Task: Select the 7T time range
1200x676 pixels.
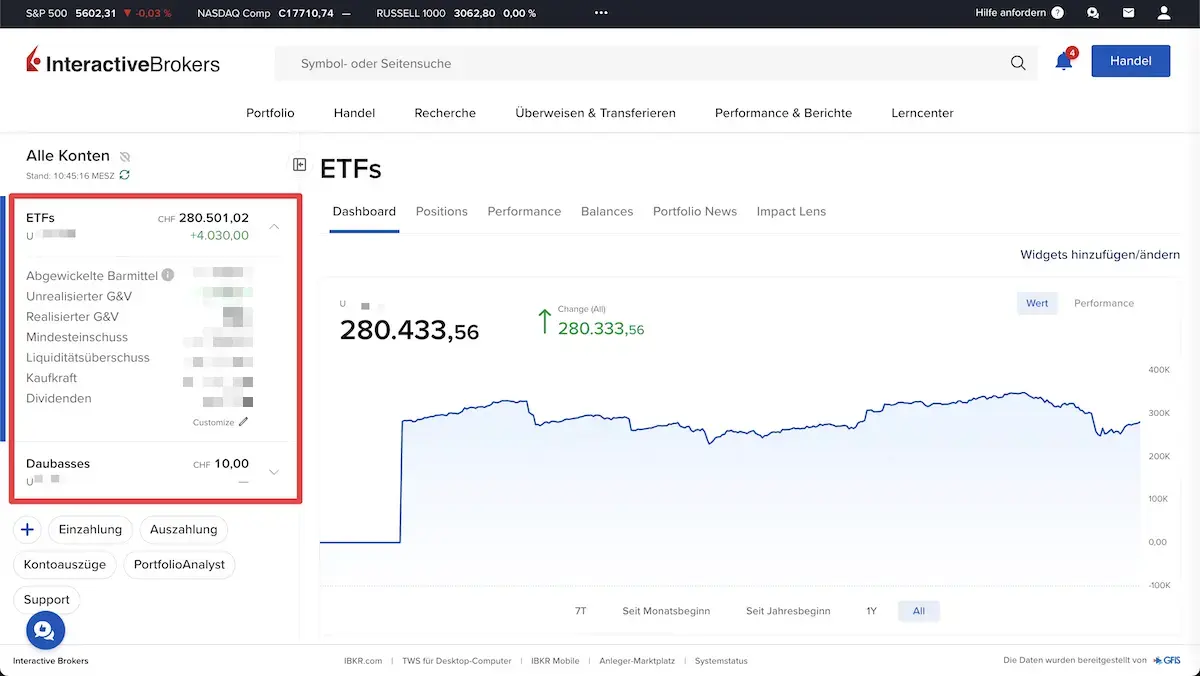Action: click(x=581, y=611)
